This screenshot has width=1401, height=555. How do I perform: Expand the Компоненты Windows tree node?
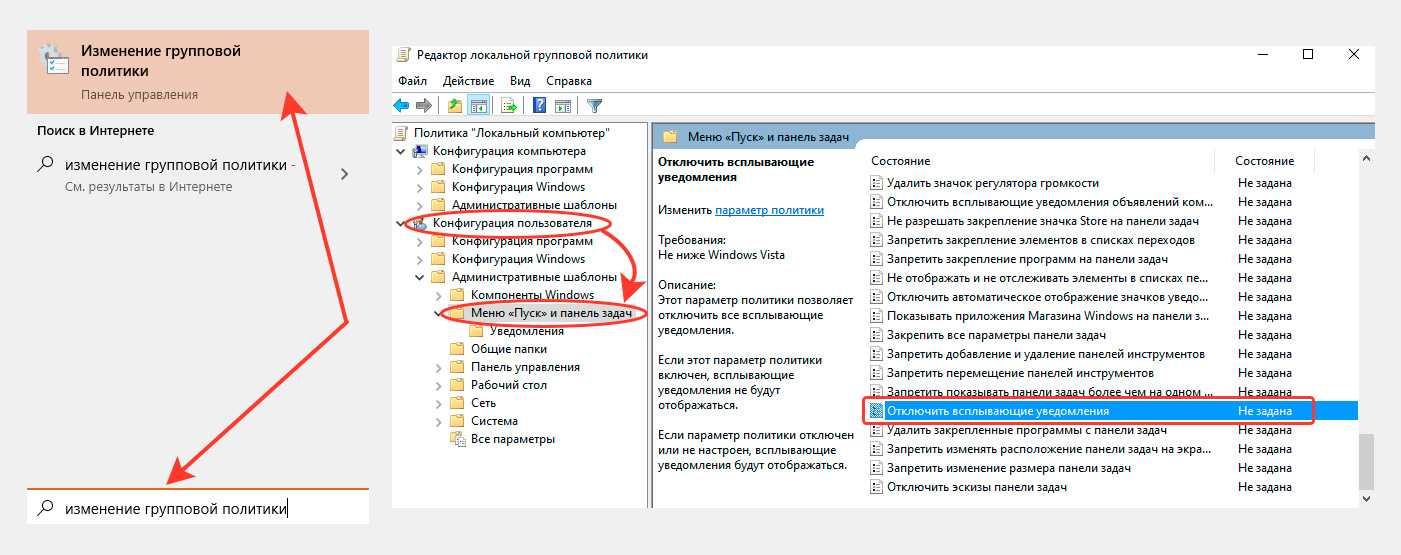click(439, 295)
